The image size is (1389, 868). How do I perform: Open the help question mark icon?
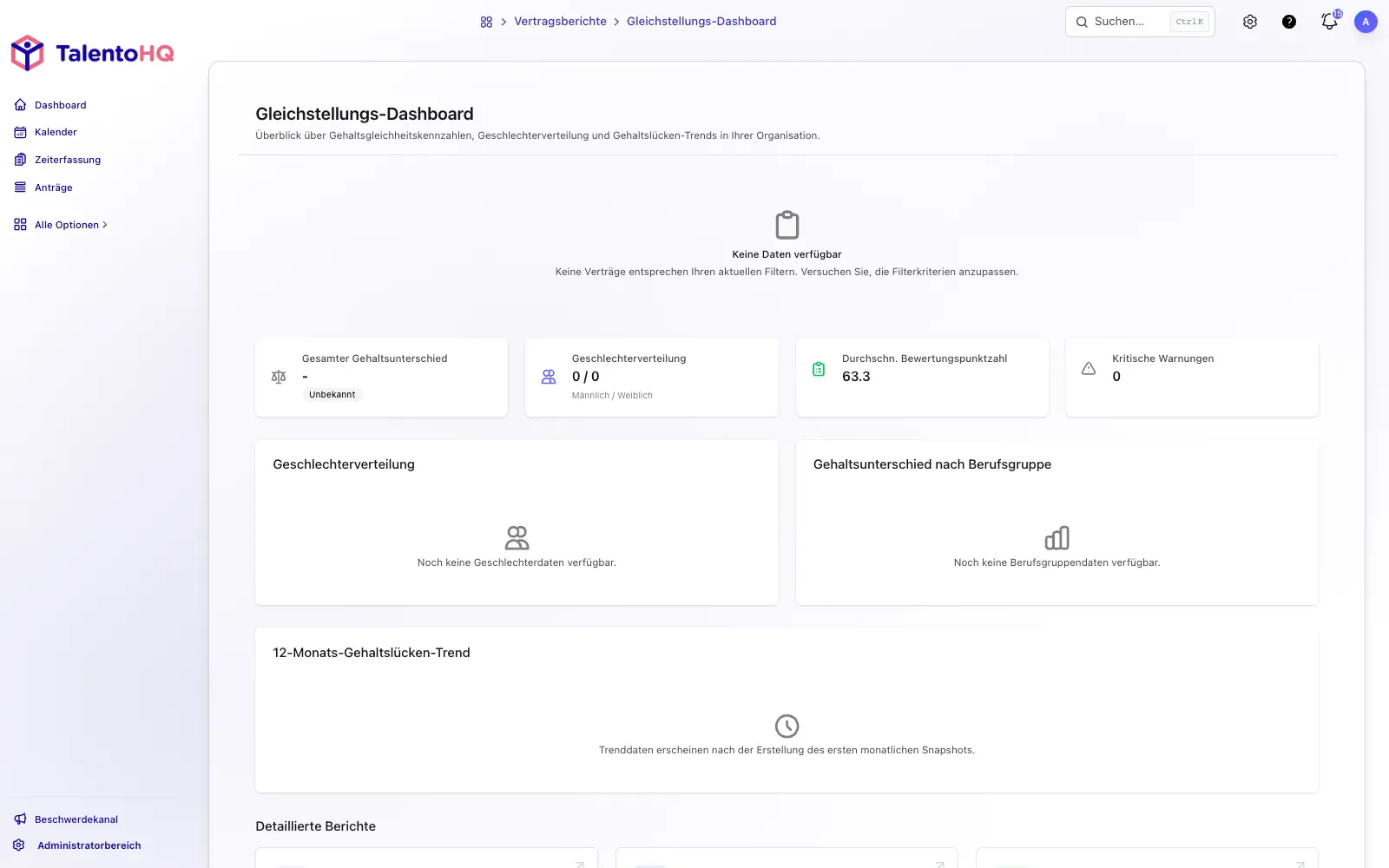(x=1289, y=22)
